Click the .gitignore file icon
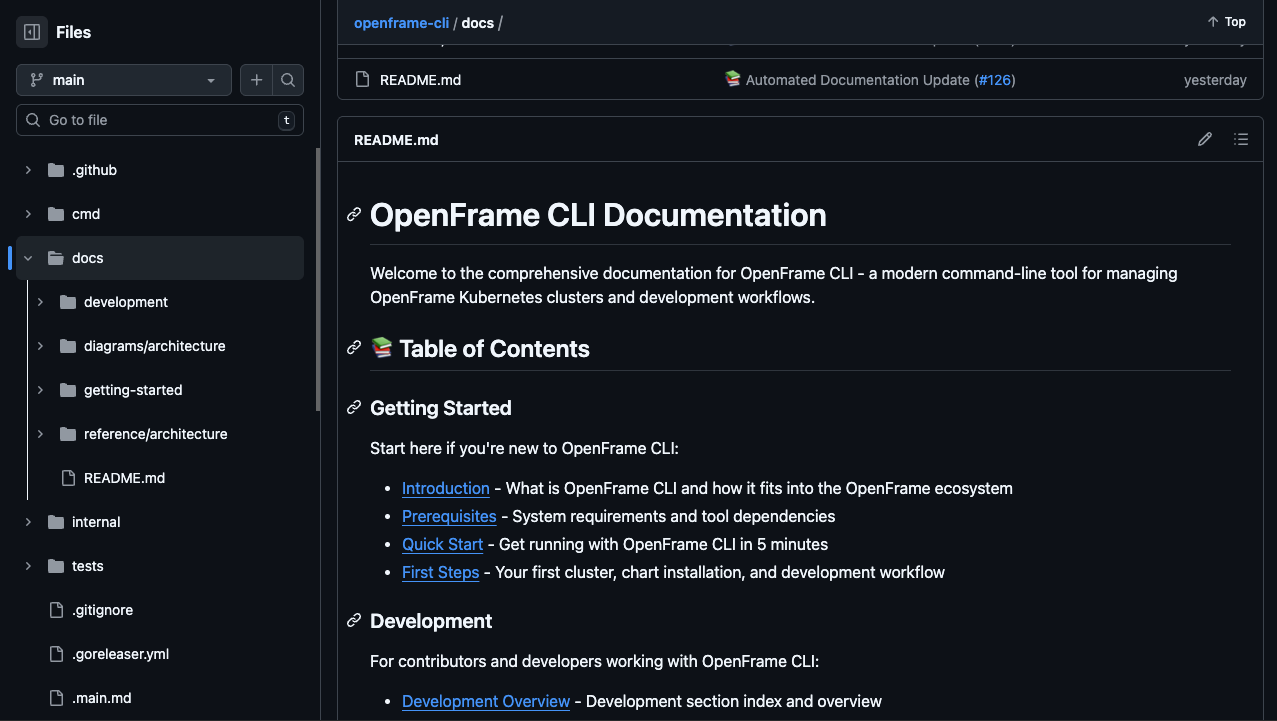 [56, 610]
